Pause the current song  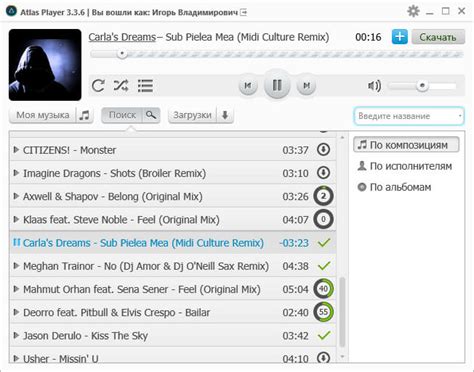click(277, 85)
